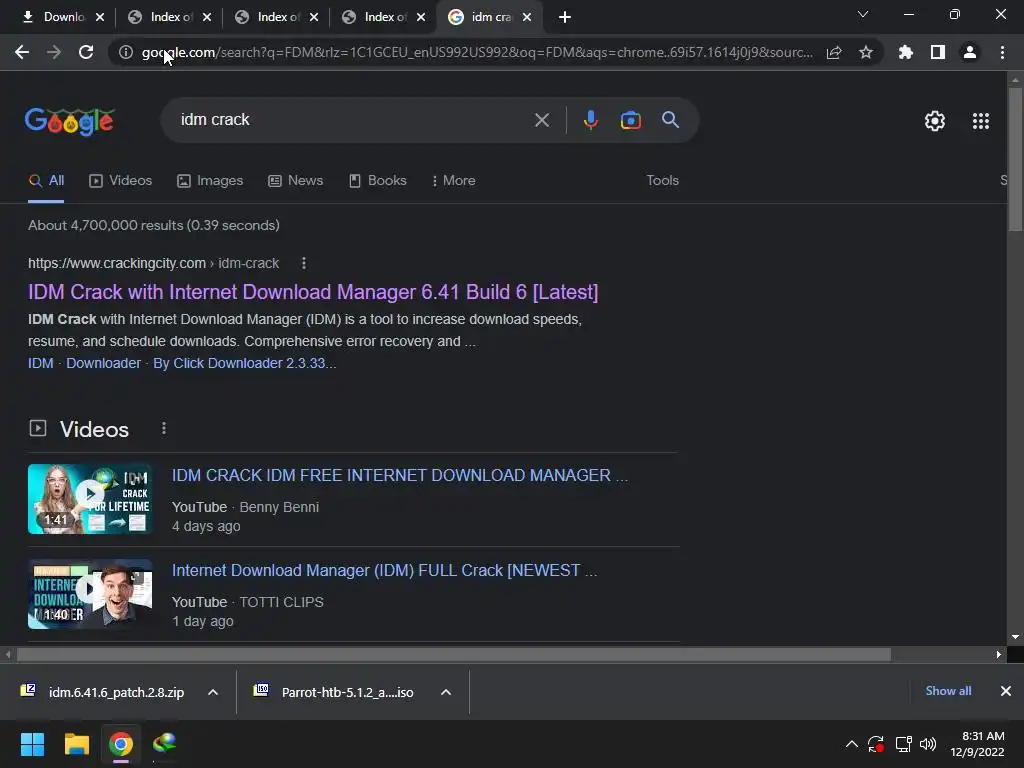Viewport: 1024px width, 768px height.
Task: Share this page icon in address bar
Action: tap(834, 52)
